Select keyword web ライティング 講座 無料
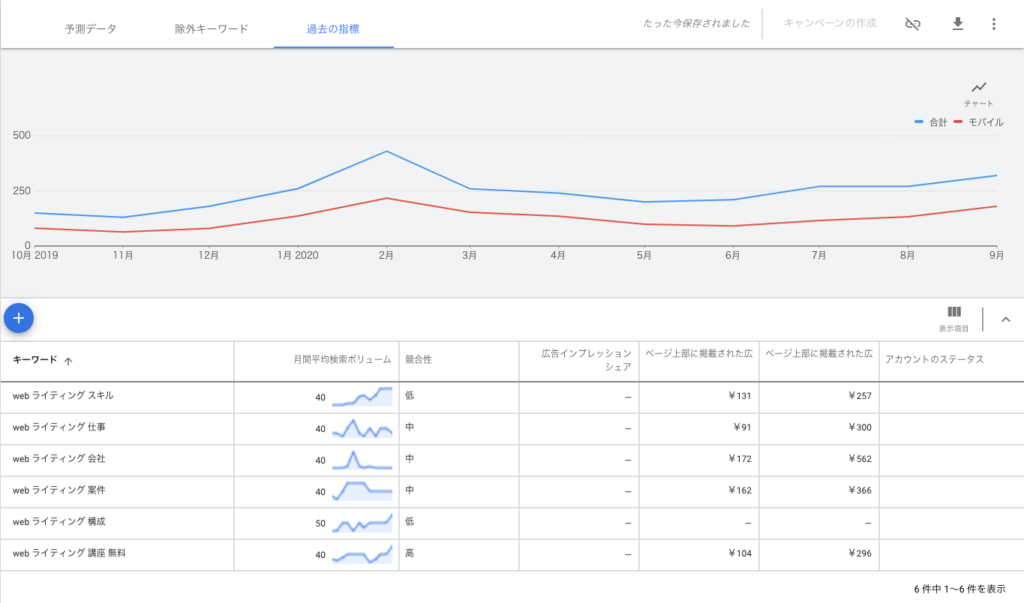This screenshot has height=603, width=1024. pos(69,553)
